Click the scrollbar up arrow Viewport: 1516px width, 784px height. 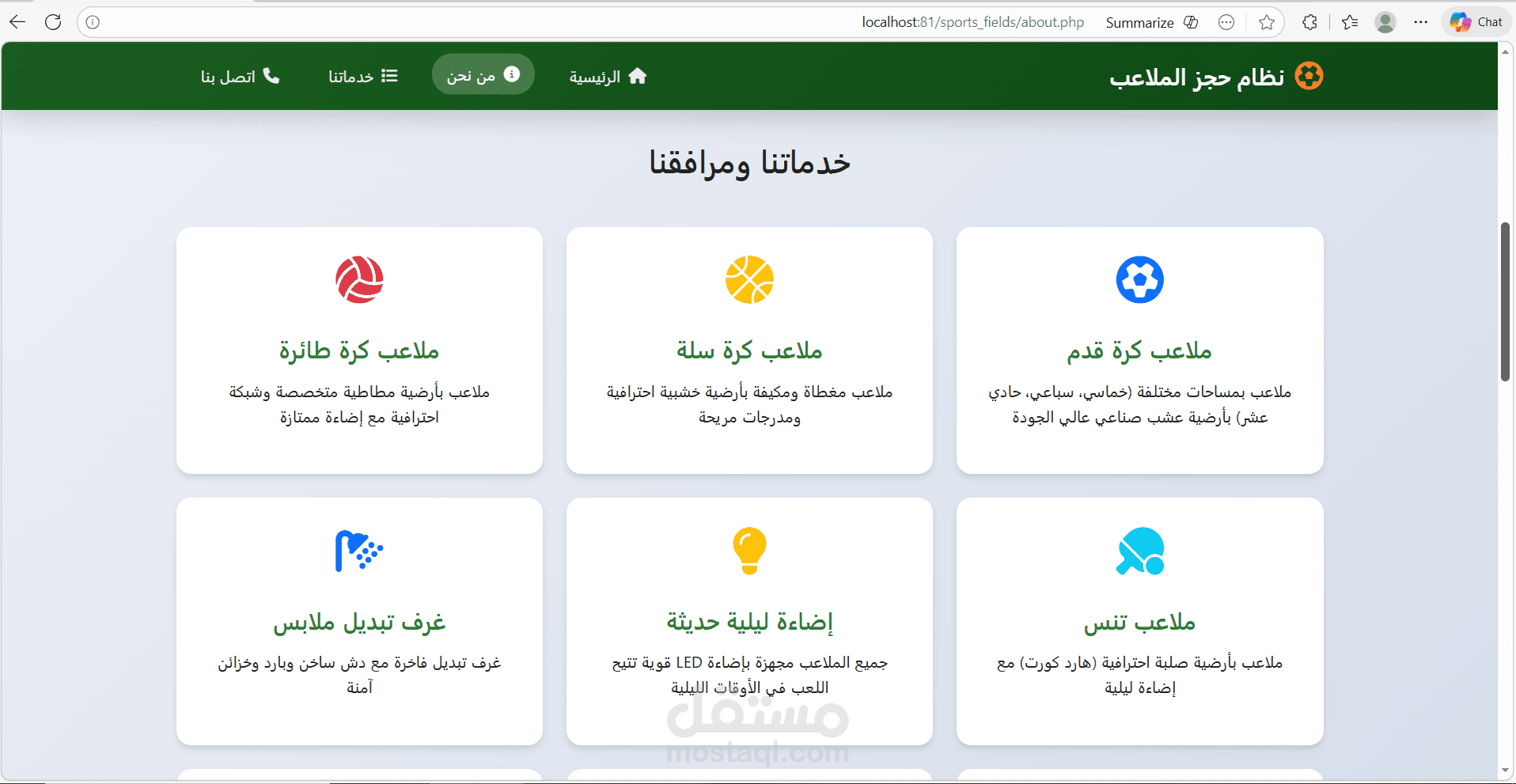pyautogui.click(x=1506, y=51)
